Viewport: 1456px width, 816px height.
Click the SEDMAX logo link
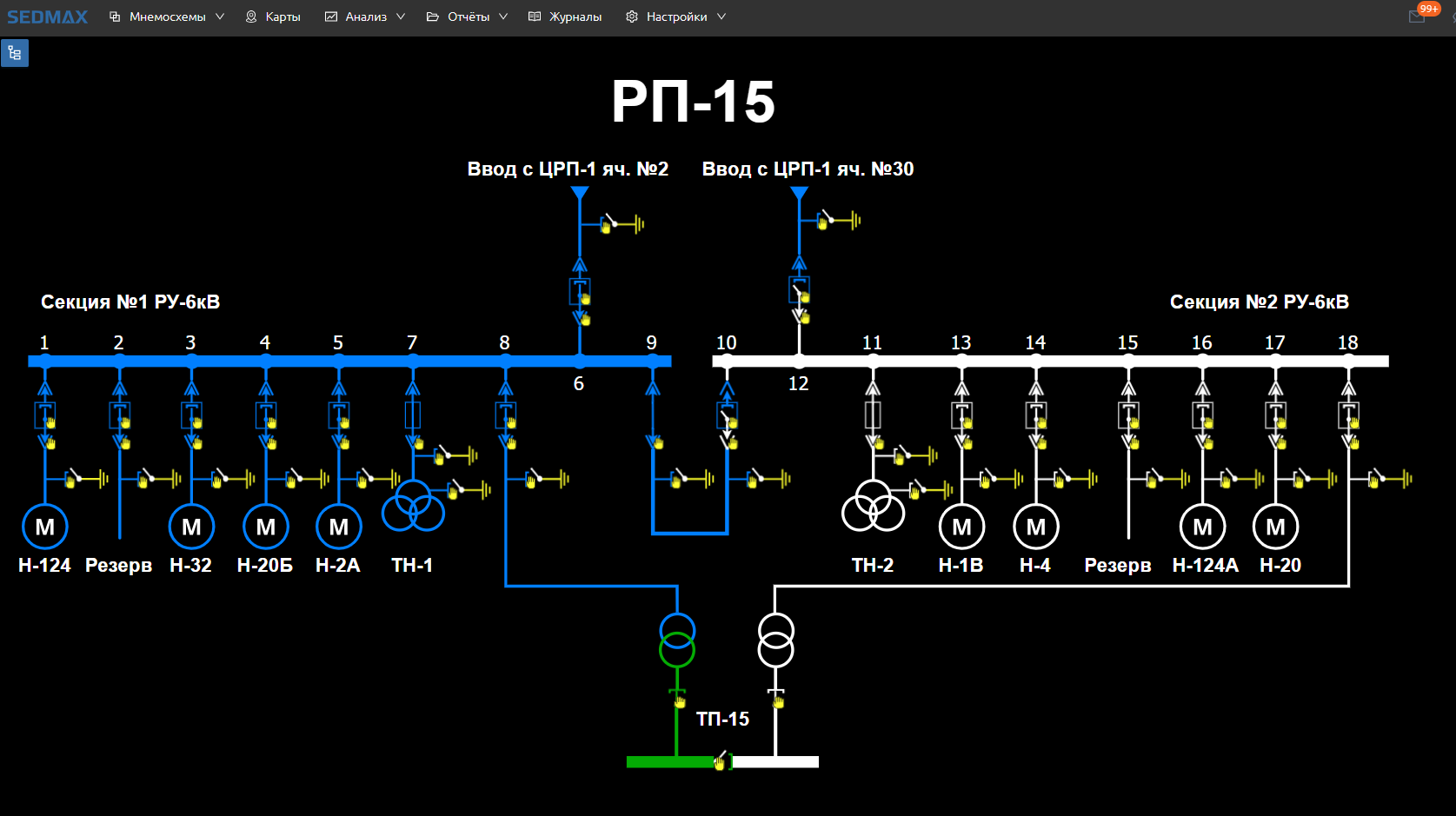click(x=47, y=17)
